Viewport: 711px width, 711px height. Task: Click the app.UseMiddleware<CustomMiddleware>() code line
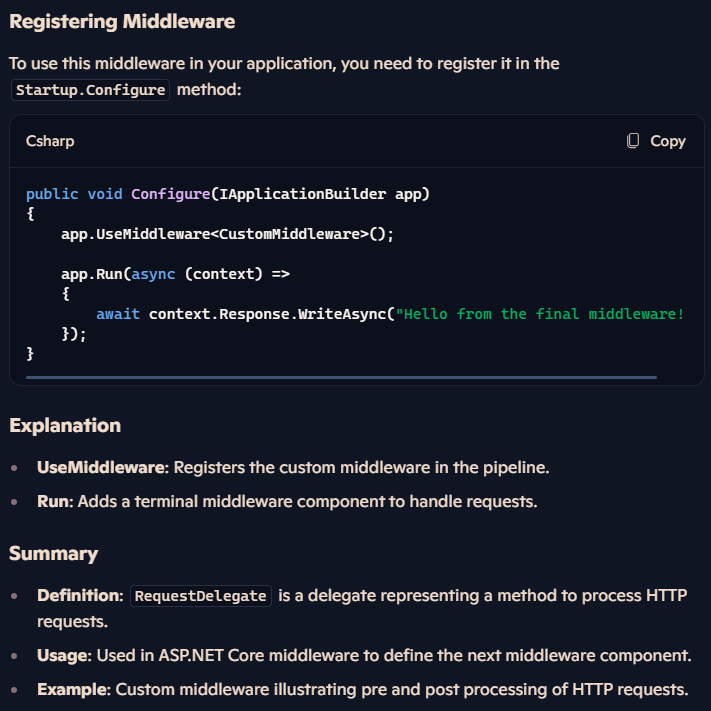[x=228, y=234]
